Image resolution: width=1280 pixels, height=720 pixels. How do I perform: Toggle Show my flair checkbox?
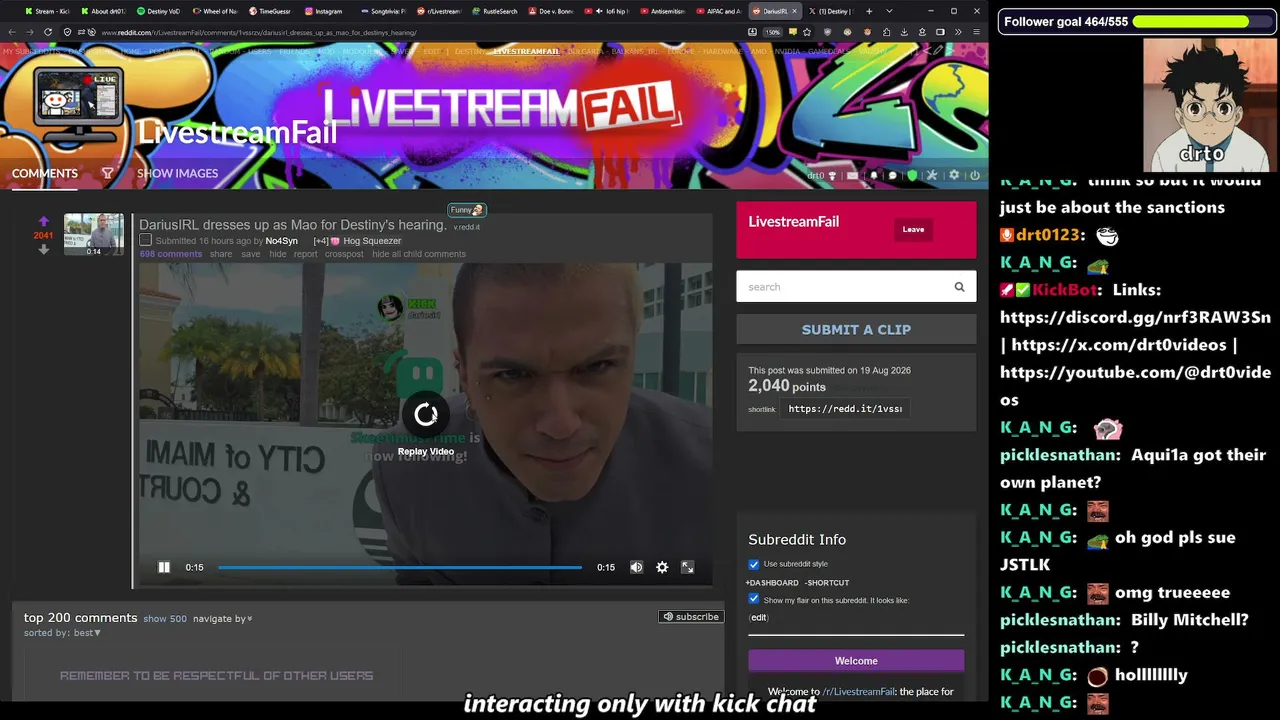754,599
